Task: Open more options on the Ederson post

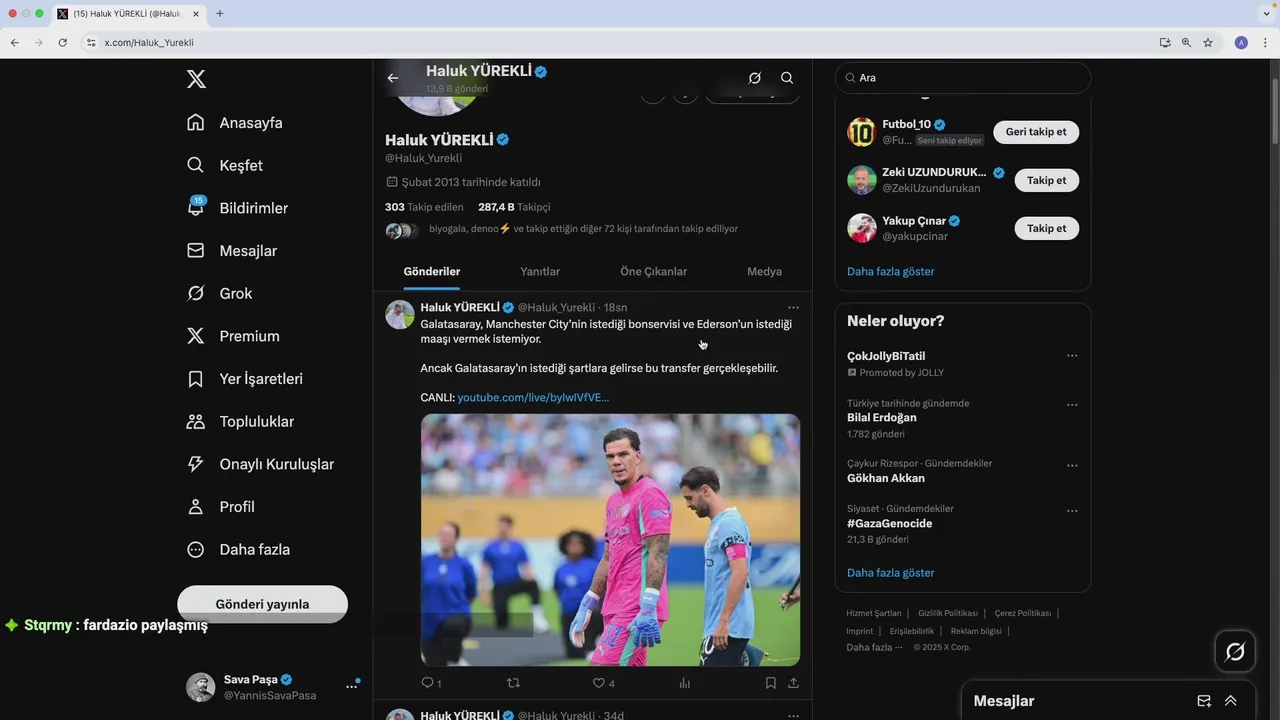Action: click(793, 307)
